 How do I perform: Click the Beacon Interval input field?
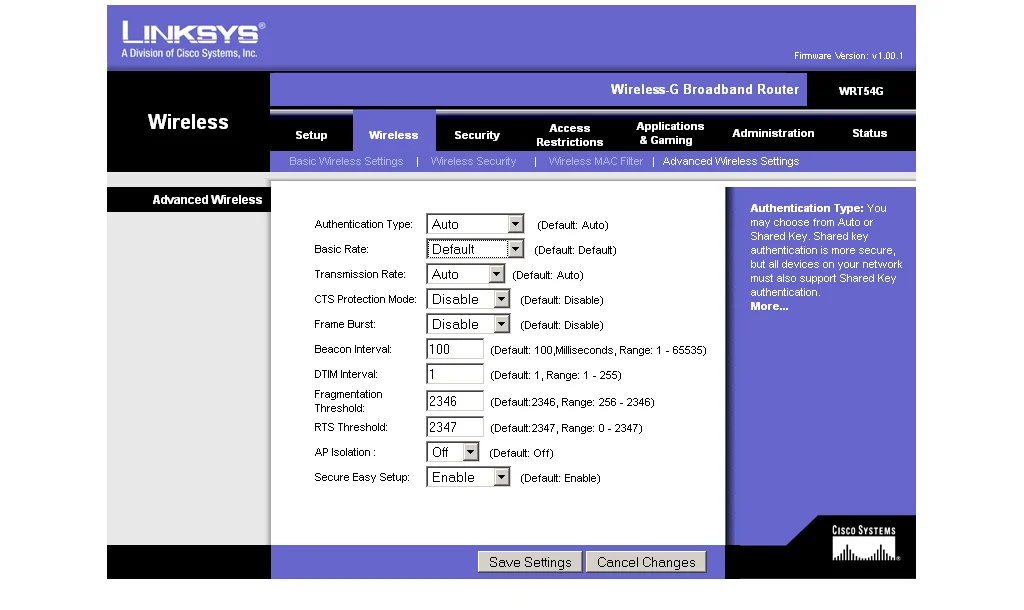point(455,350)
